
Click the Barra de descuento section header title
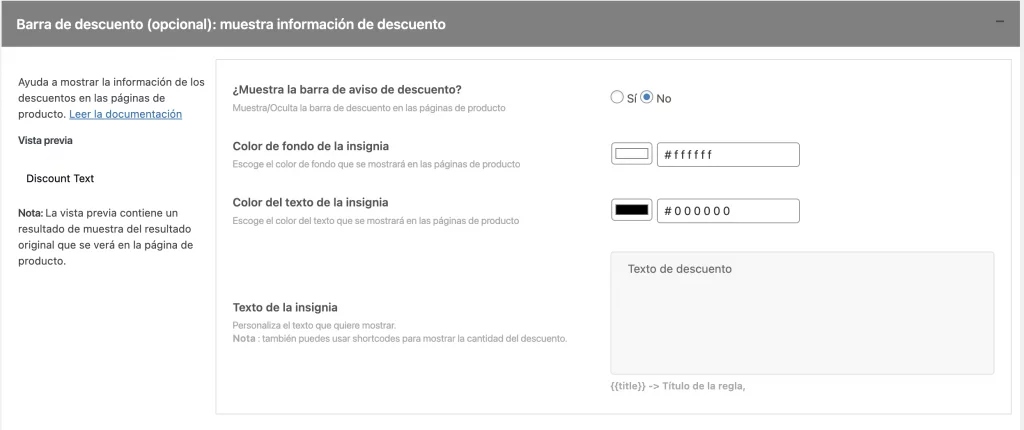coord(231,23)
